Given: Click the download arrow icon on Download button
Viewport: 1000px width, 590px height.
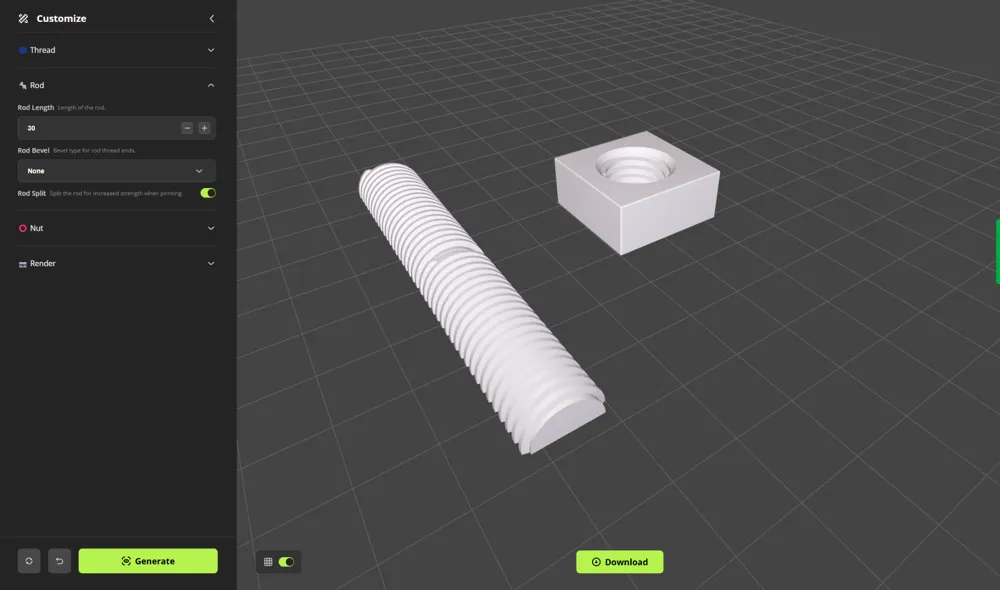Looking at the screenshot, I should [x=596, y=561].
